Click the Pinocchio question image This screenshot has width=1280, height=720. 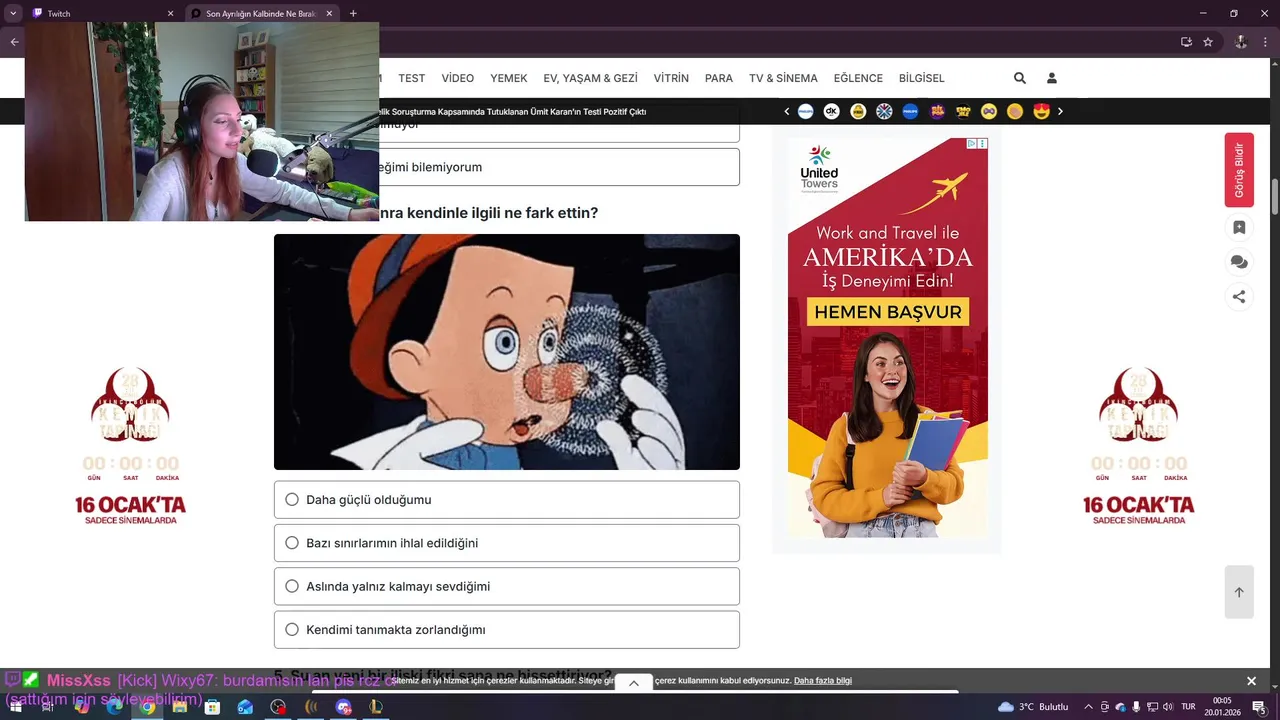pos(507,352)
